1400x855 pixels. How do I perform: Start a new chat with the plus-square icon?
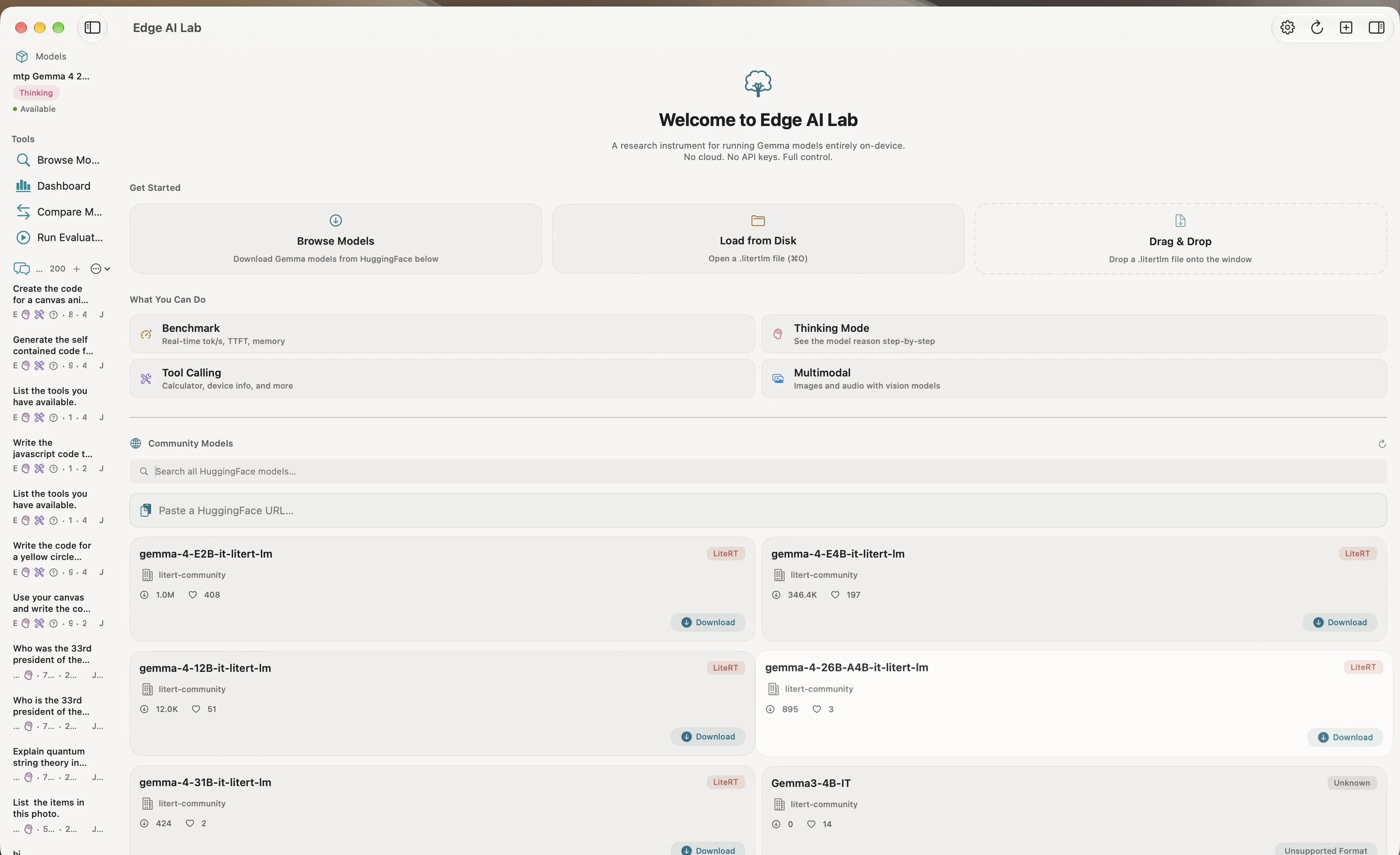pyautogui.click(x=1346, y=27)
